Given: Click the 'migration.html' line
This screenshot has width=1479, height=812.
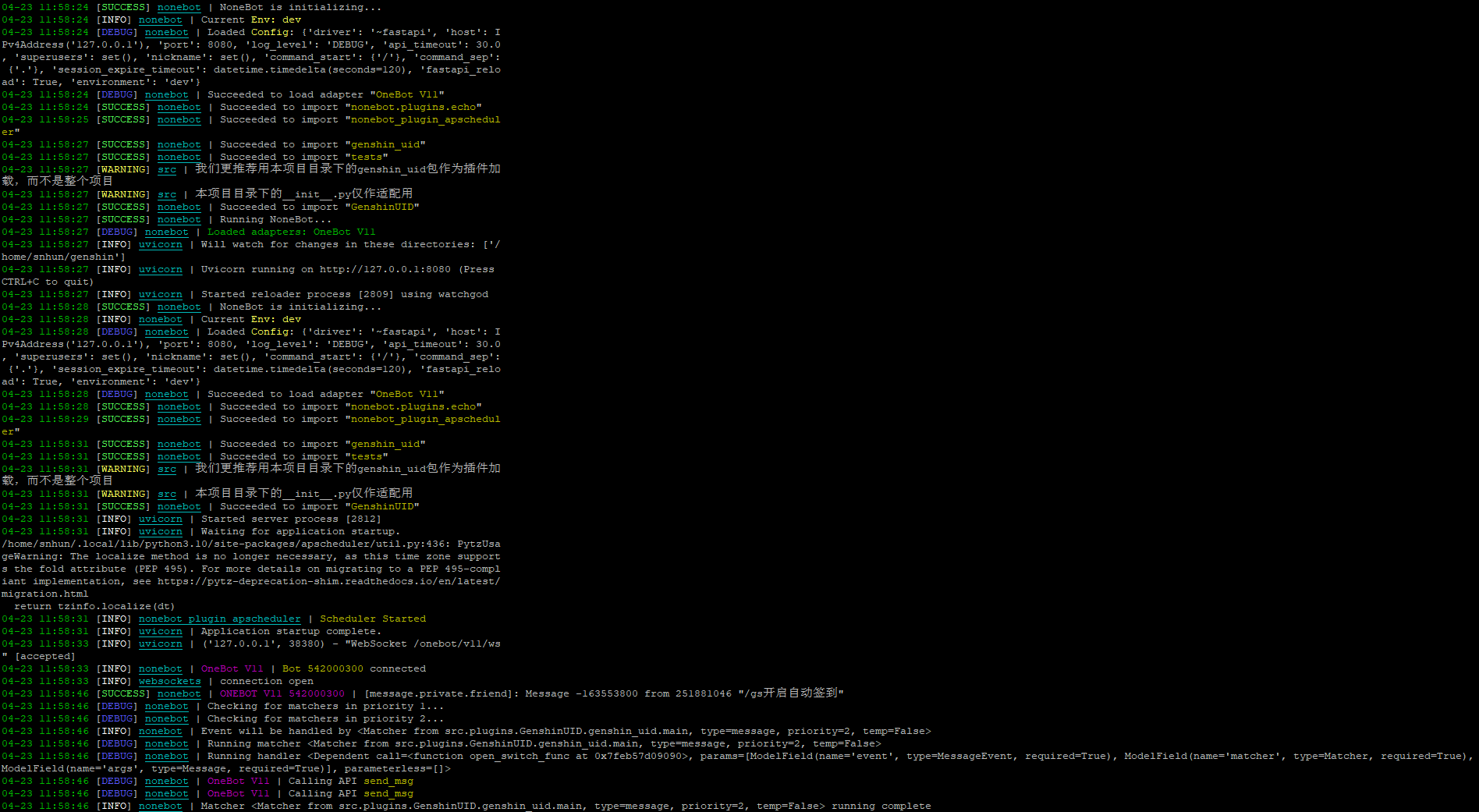Looking at the screenshot, I should (45, 594).
